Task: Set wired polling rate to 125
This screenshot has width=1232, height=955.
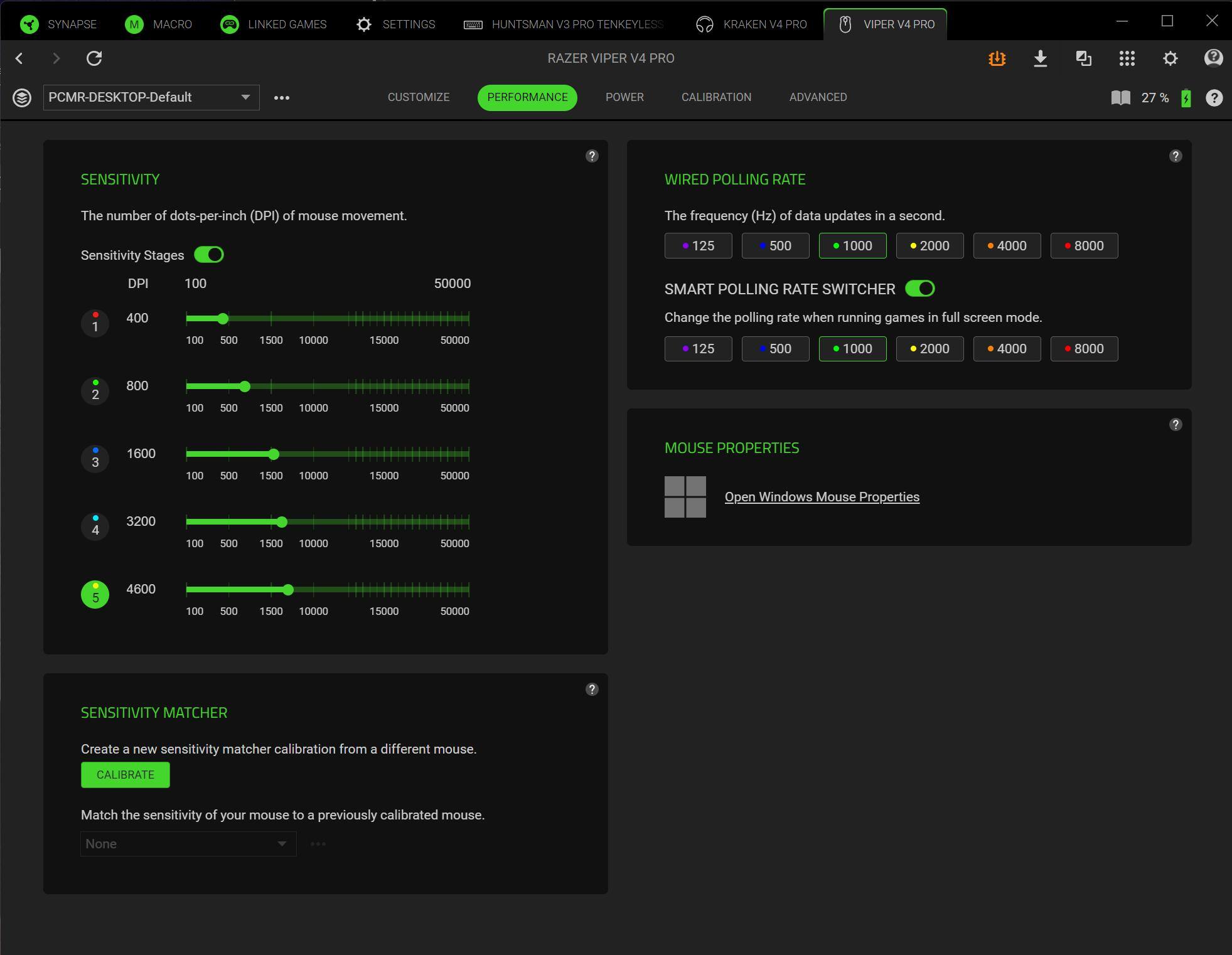Action: click(699, 246)
